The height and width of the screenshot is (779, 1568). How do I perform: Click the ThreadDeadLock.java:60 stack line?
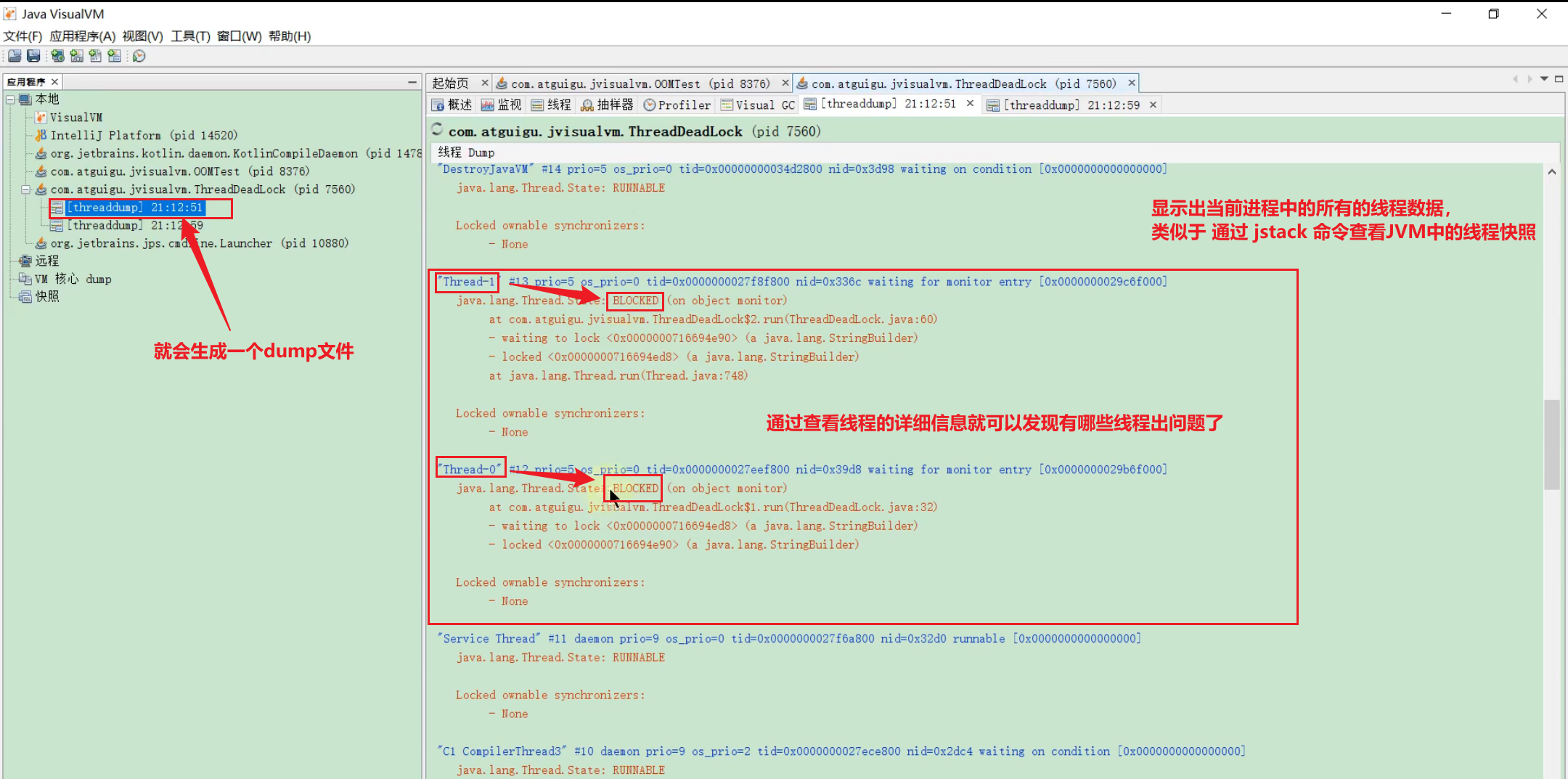(x=713, y=319)
